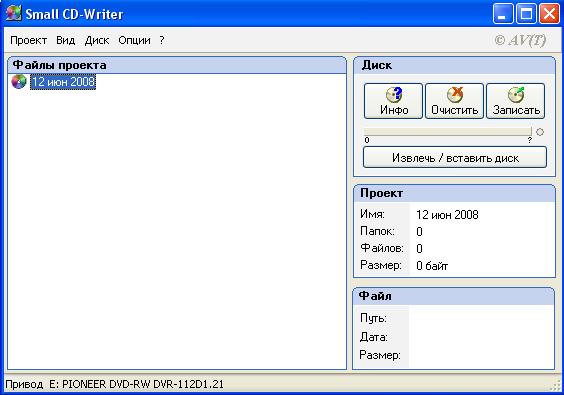The height and width of the screenshot is (395, 564).
Task: Click the Размер 0 байт value
Action: tap(432, 266)
